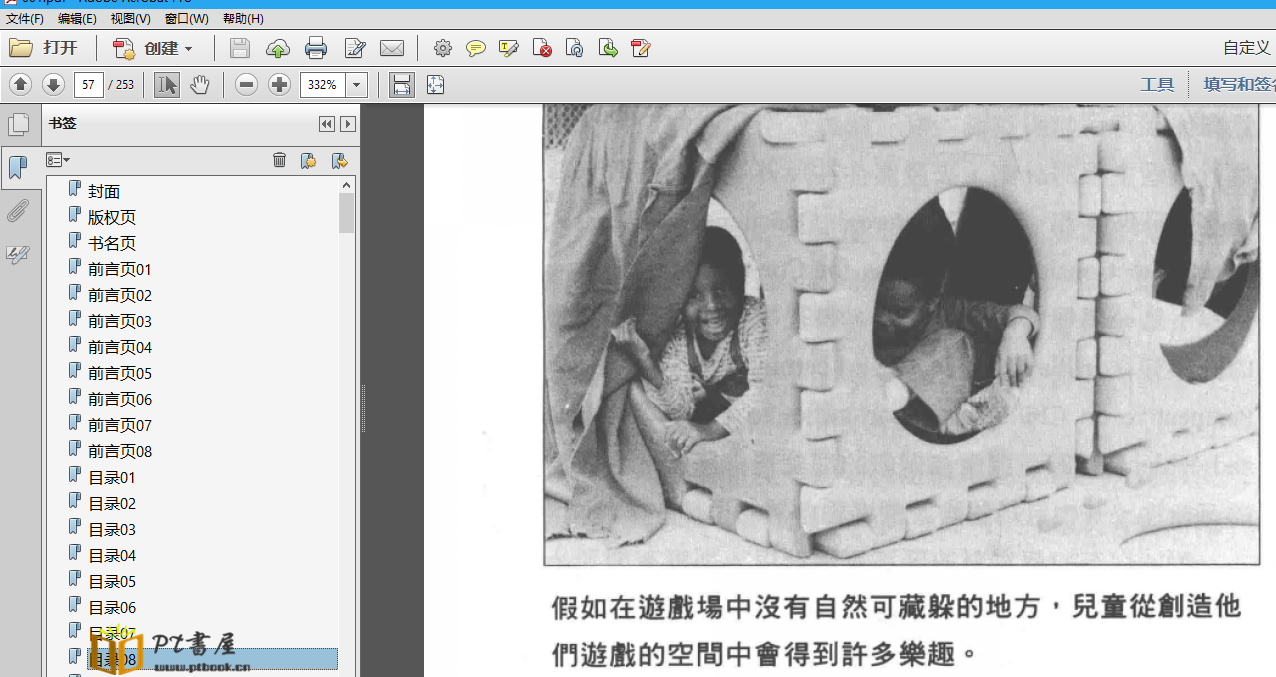Image resolution: width=1276 pixels, height=677 pixels.
Task: Open the 填写和签名 pane
Action: pyautogui.click(x=1239, y=85)
